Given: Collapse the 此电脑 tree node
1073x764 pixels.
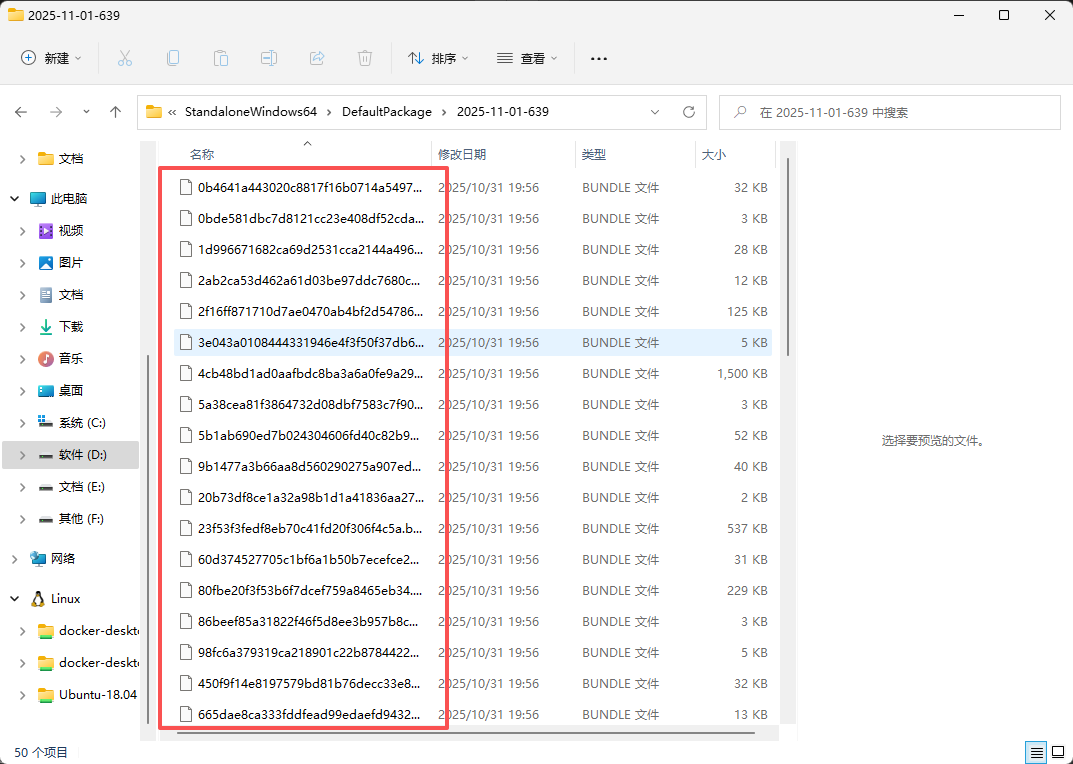Looking at the screenshot, I should pyautogui.click(x=14, y=199).
